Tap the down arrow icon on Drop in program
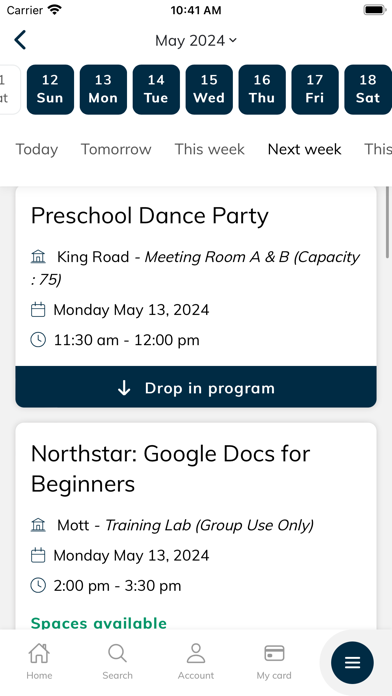Image resolution: width=392 pixels, height=696 pixels. click(124, 388)
